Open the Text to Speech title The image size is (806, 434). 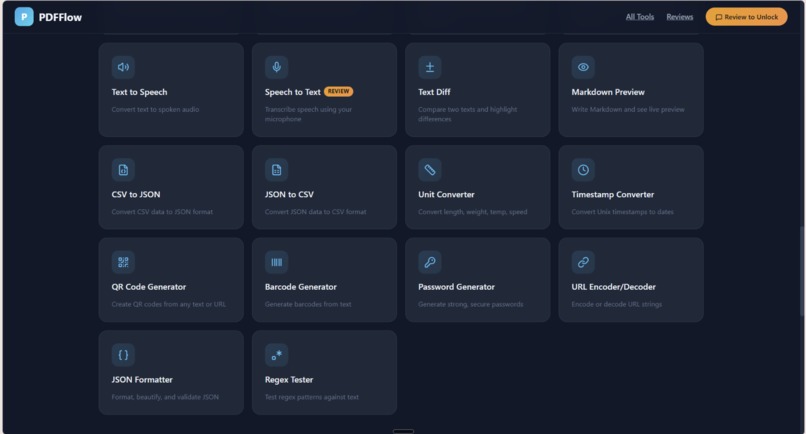coord(139,92)
